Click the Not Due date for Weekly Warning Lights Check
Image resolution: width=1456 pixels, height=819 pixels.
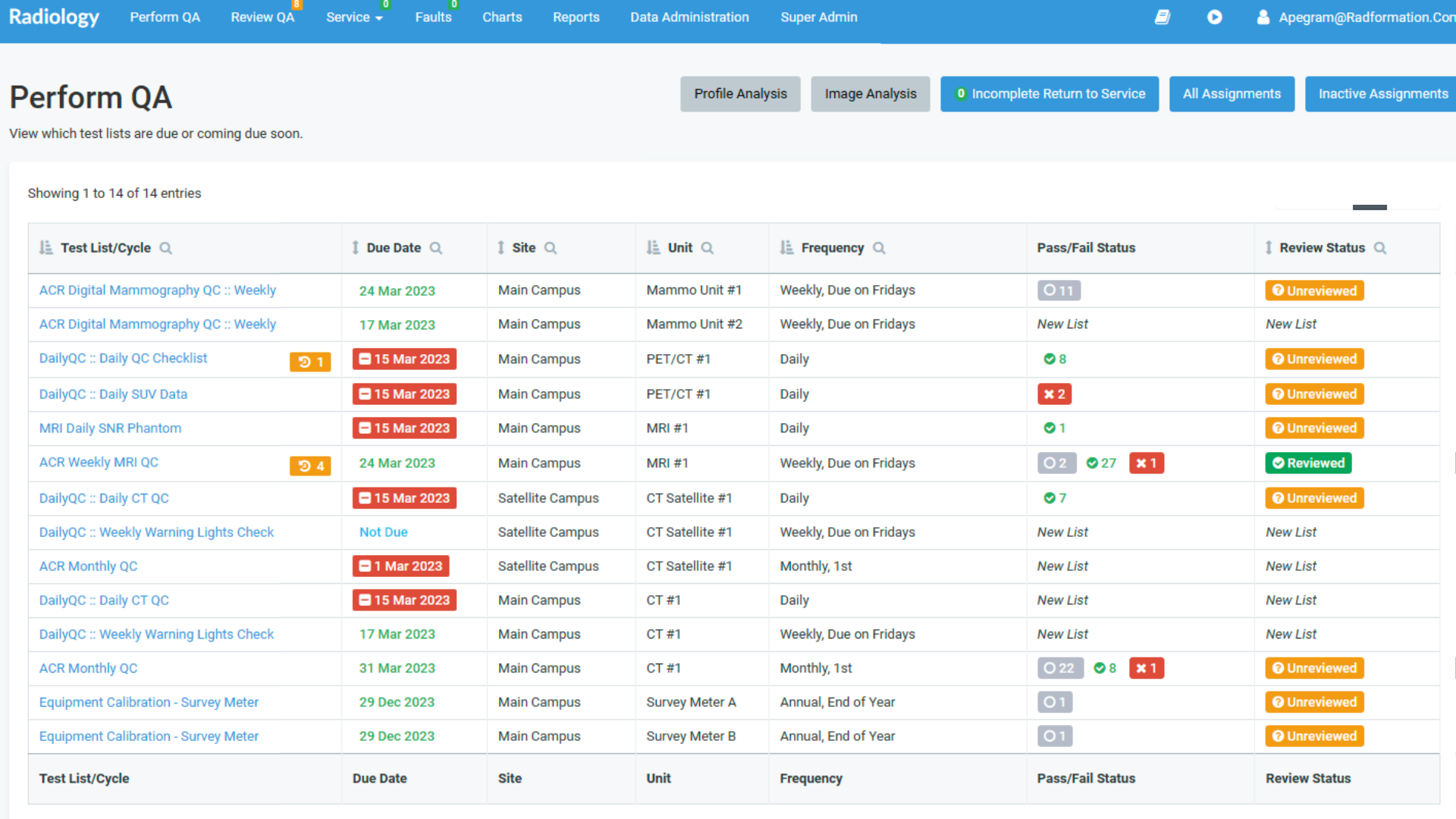[383, 532]
